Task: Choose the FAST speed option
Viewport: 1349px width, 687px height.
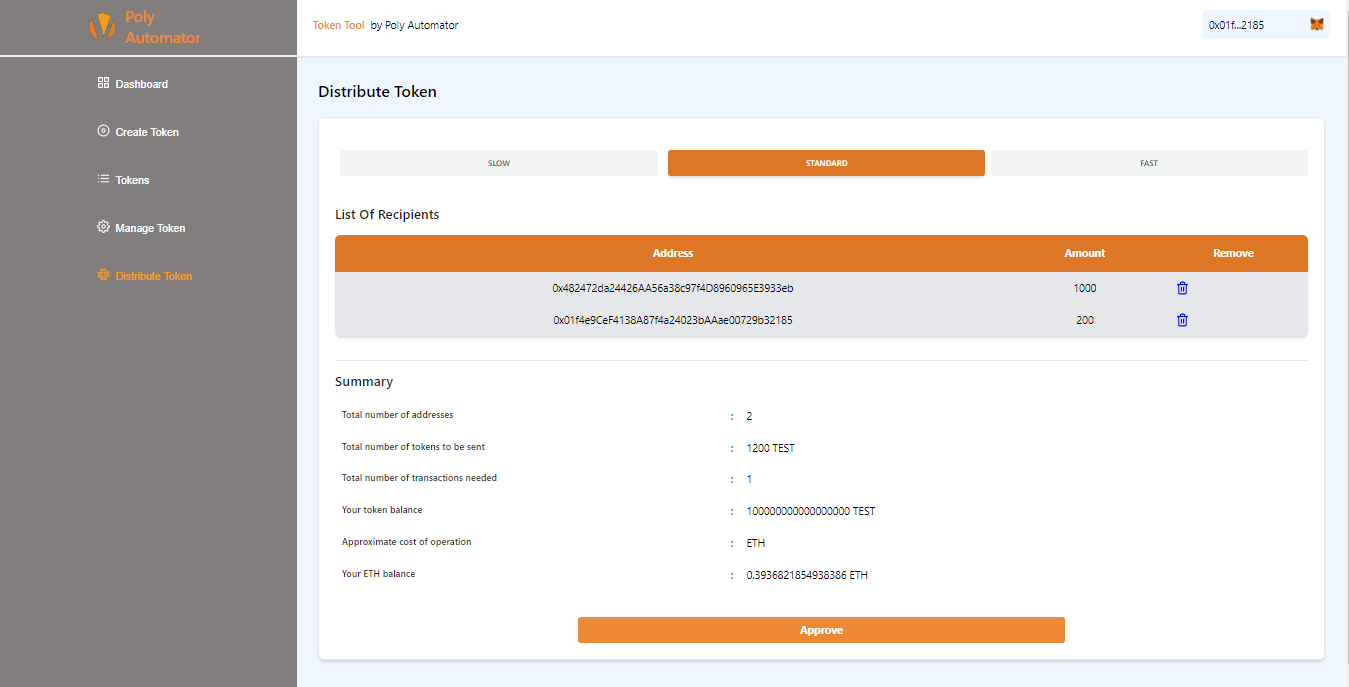Action: coord(1149,163)
